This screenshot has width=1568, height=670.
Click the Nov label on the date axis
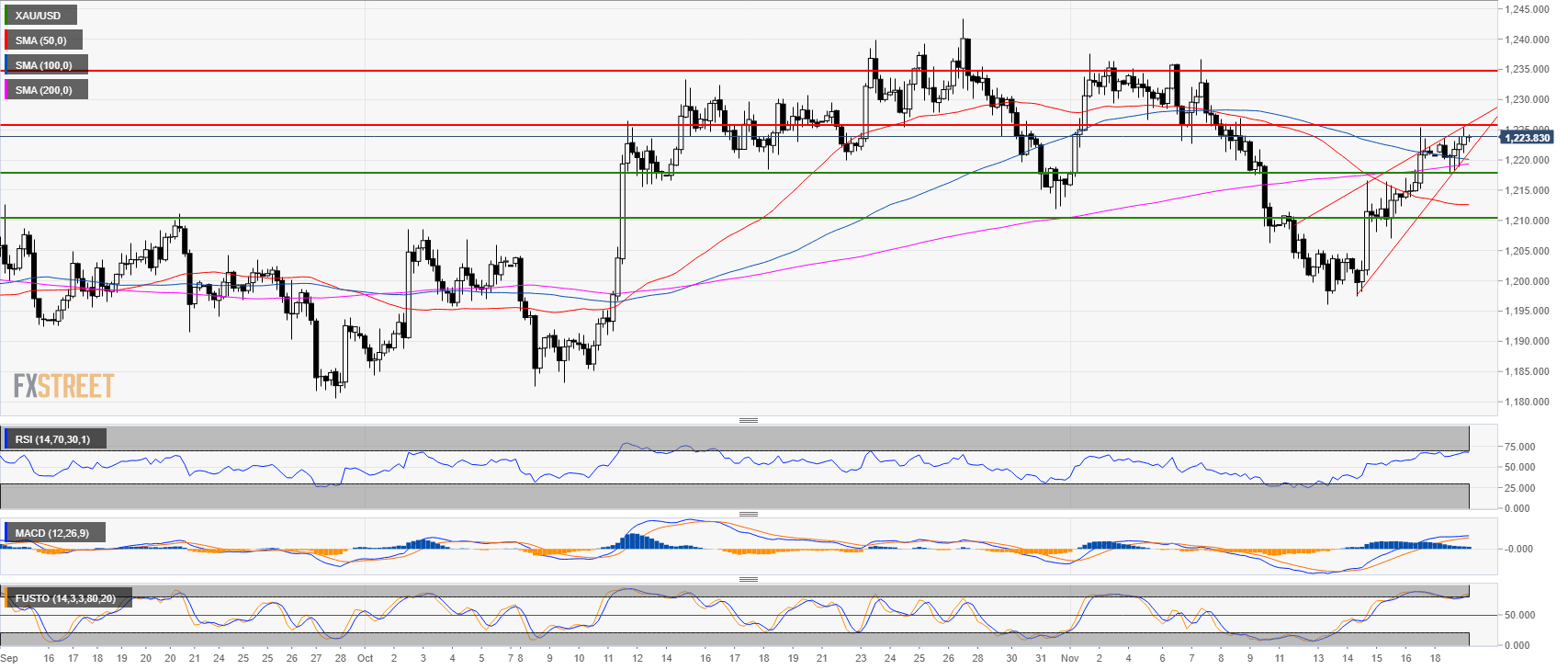tap(1069, 658)
